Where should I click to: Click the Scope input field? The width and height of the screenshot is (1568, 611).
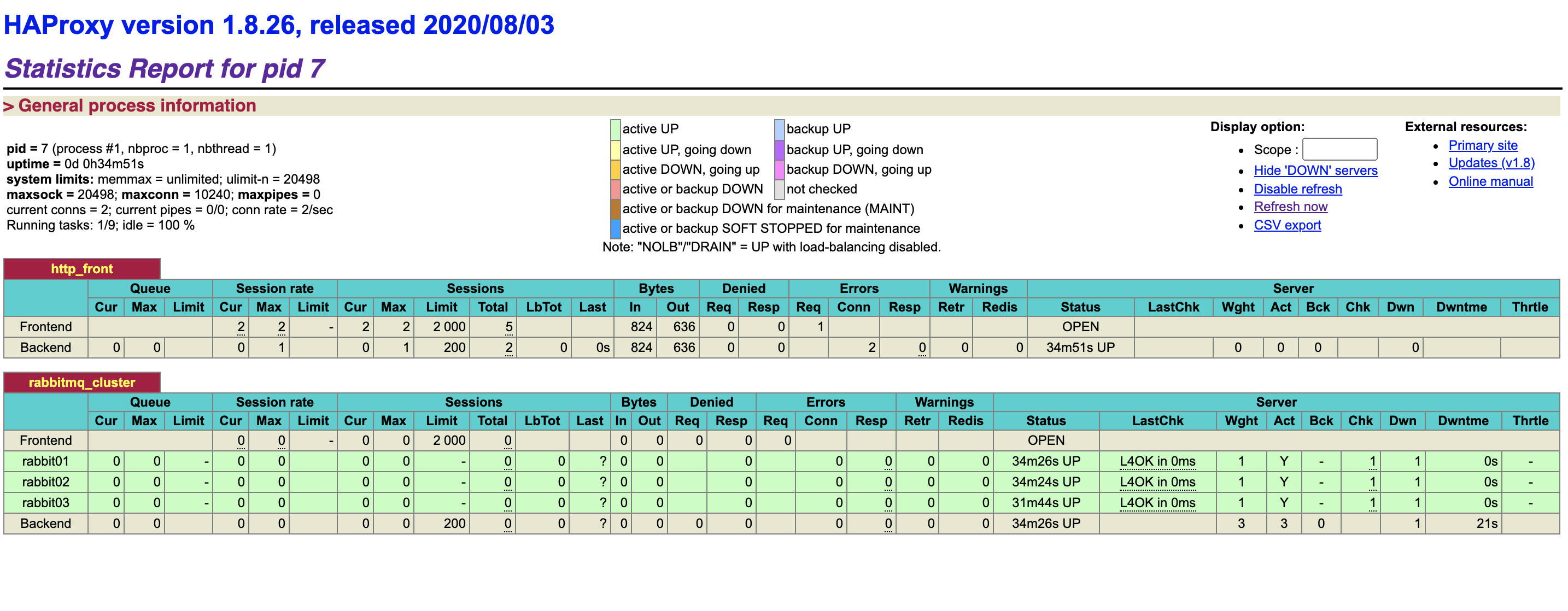tap(1339, 149)
